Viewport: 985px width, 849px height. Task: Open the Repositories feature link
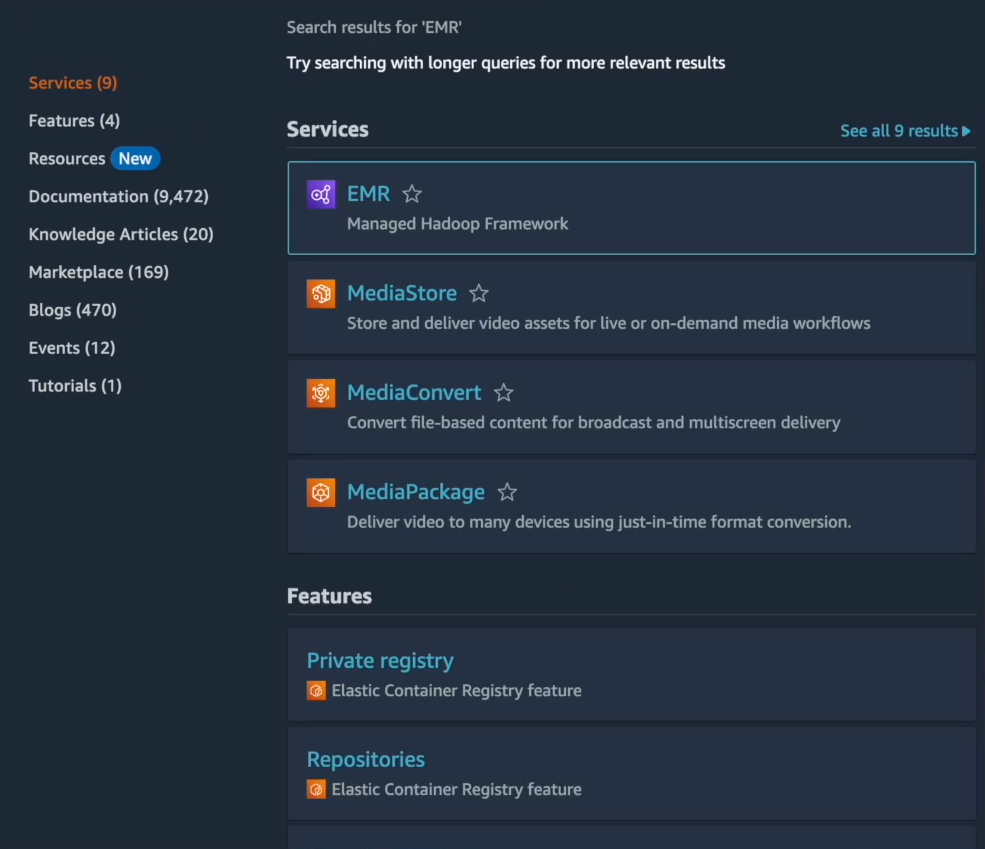366,759
